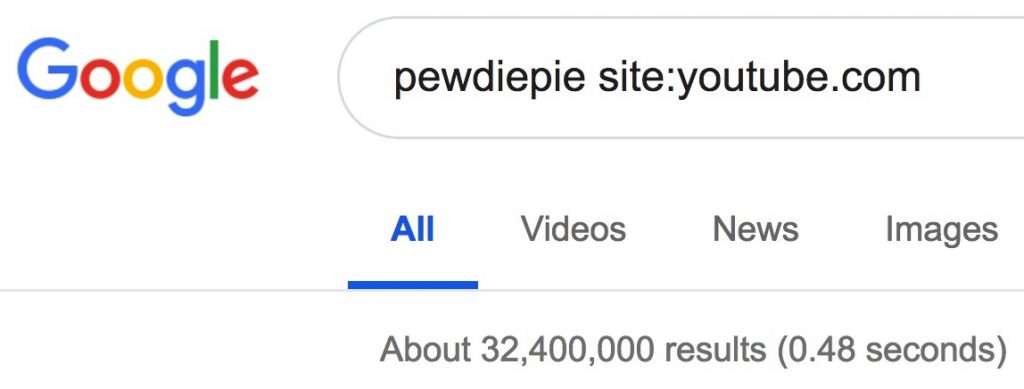This screenshot has height=389, width=1024.
Task: Click the blue capital G in the Google logo
Action: (x=48, y=68)
